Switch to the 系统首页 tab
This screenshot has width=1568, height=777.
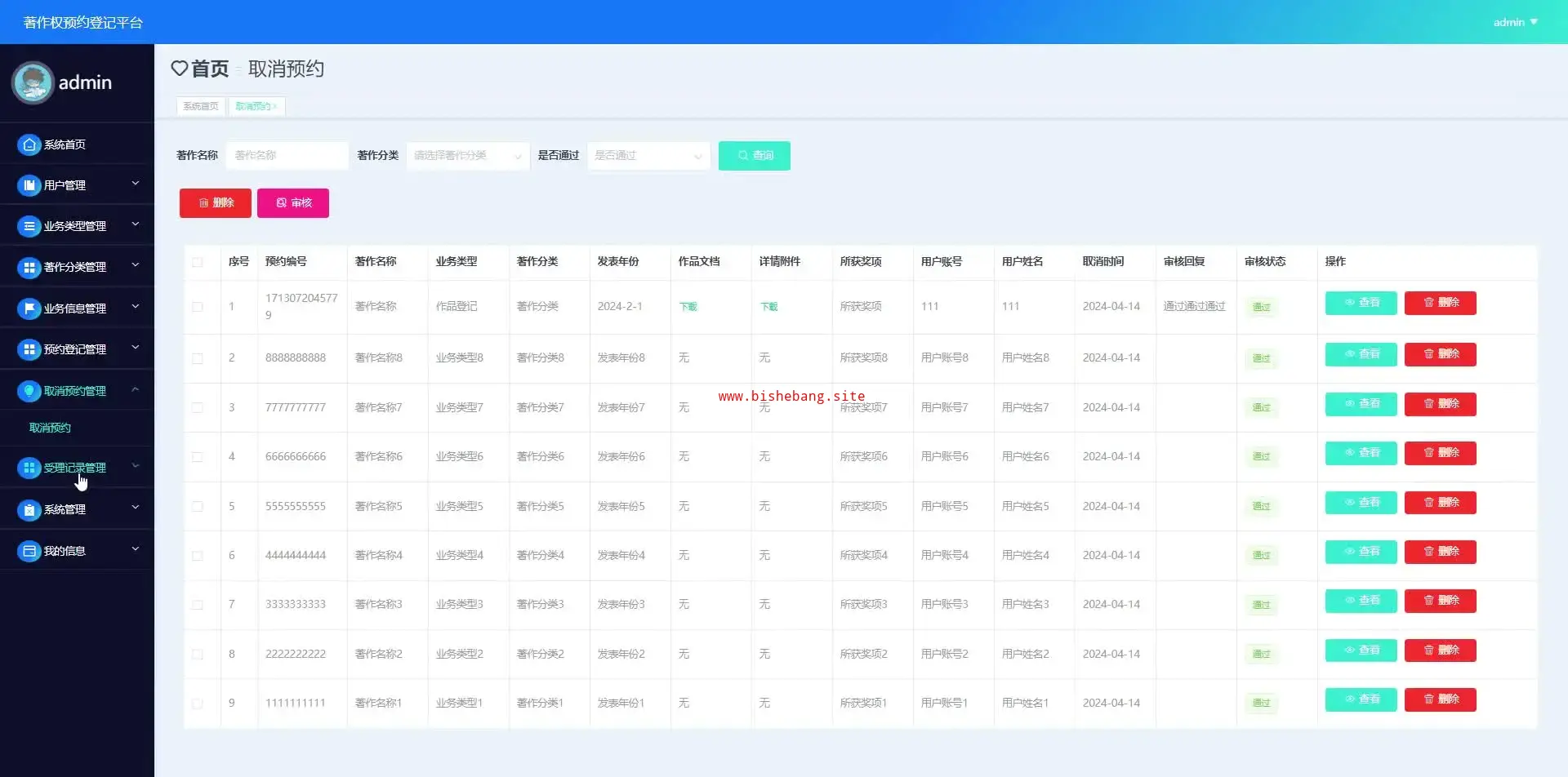(200, 106)
